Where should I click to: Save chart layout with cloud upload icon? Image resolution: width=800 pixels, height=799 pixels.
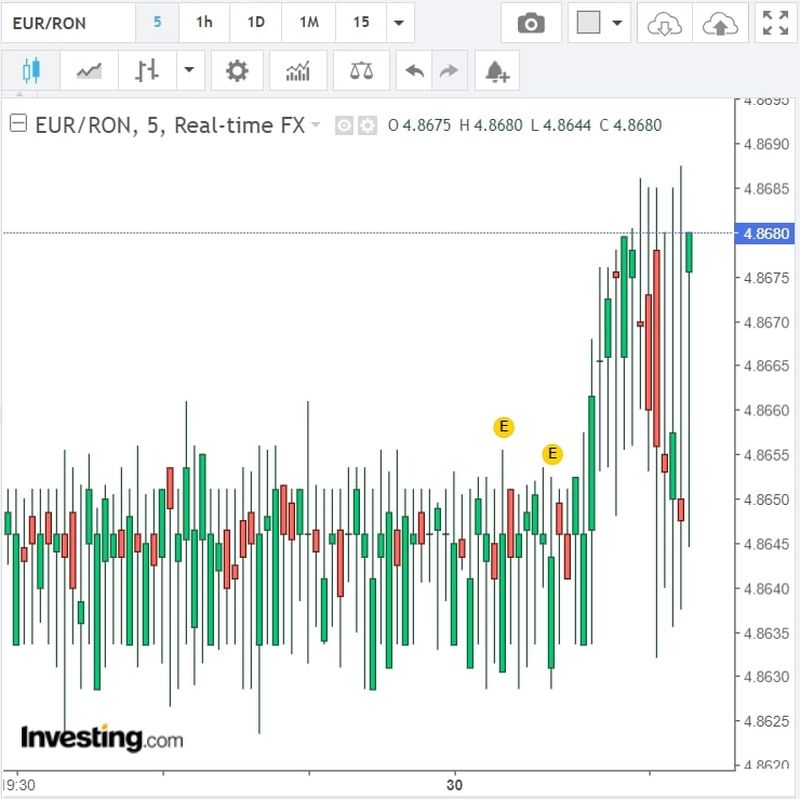pyautogui.click(x=719, y=23)
